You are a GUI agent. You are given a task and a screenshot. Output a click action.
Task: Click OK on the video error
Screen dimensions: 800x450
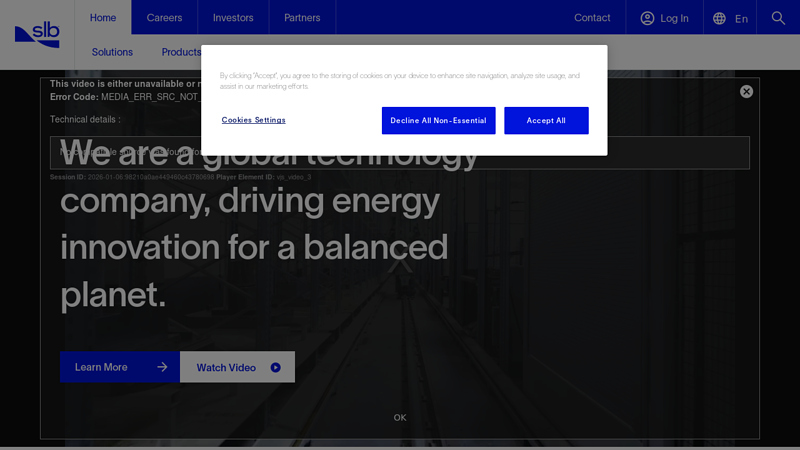400,417
